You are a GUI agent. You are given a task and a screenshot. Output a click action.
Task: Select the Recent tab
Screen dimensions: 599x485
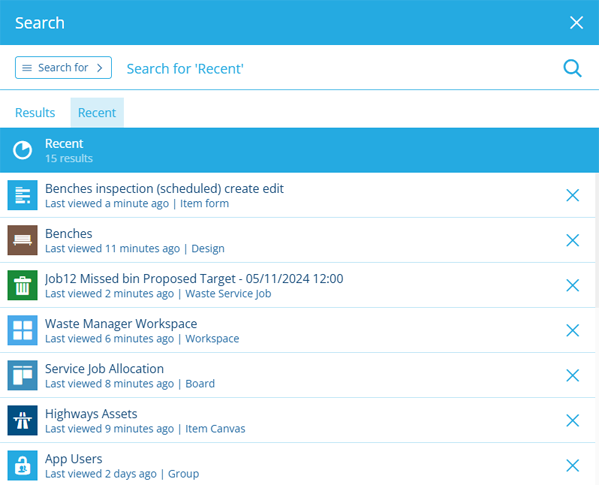coord(97,113)
